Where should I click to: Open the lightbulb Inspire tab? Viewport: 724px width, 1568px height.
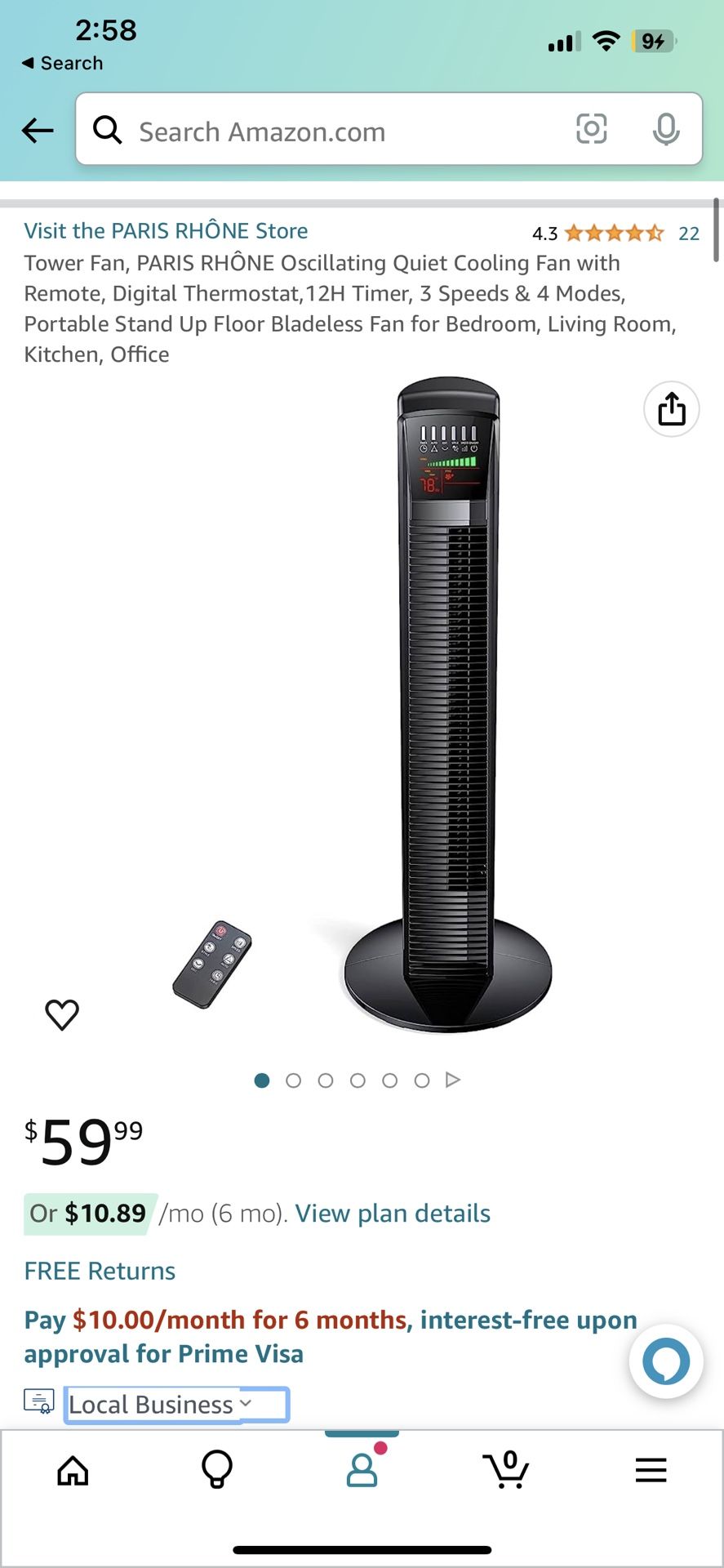[217, 1470]
